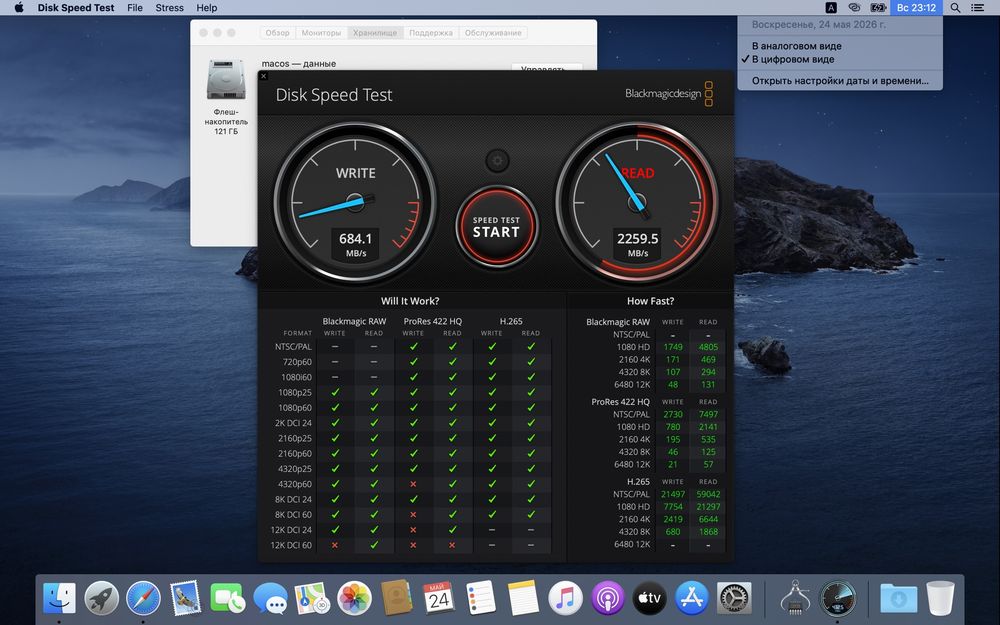
Task: Click the Управлять button in storage window
Action: [547, 67]
